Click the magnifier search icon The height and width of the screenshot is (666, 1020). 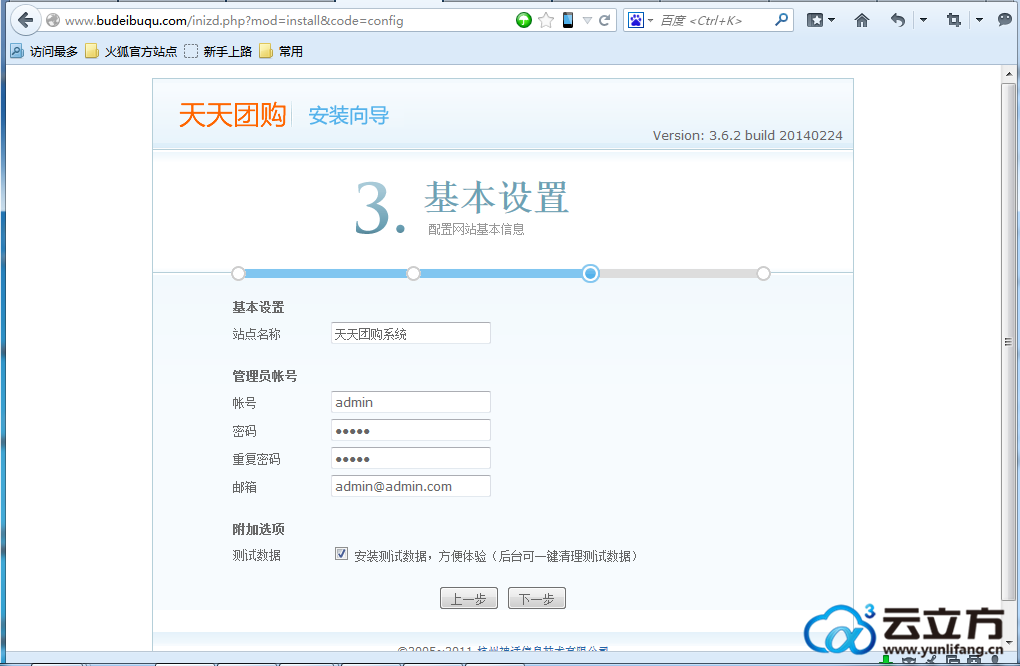coord(781,20)
